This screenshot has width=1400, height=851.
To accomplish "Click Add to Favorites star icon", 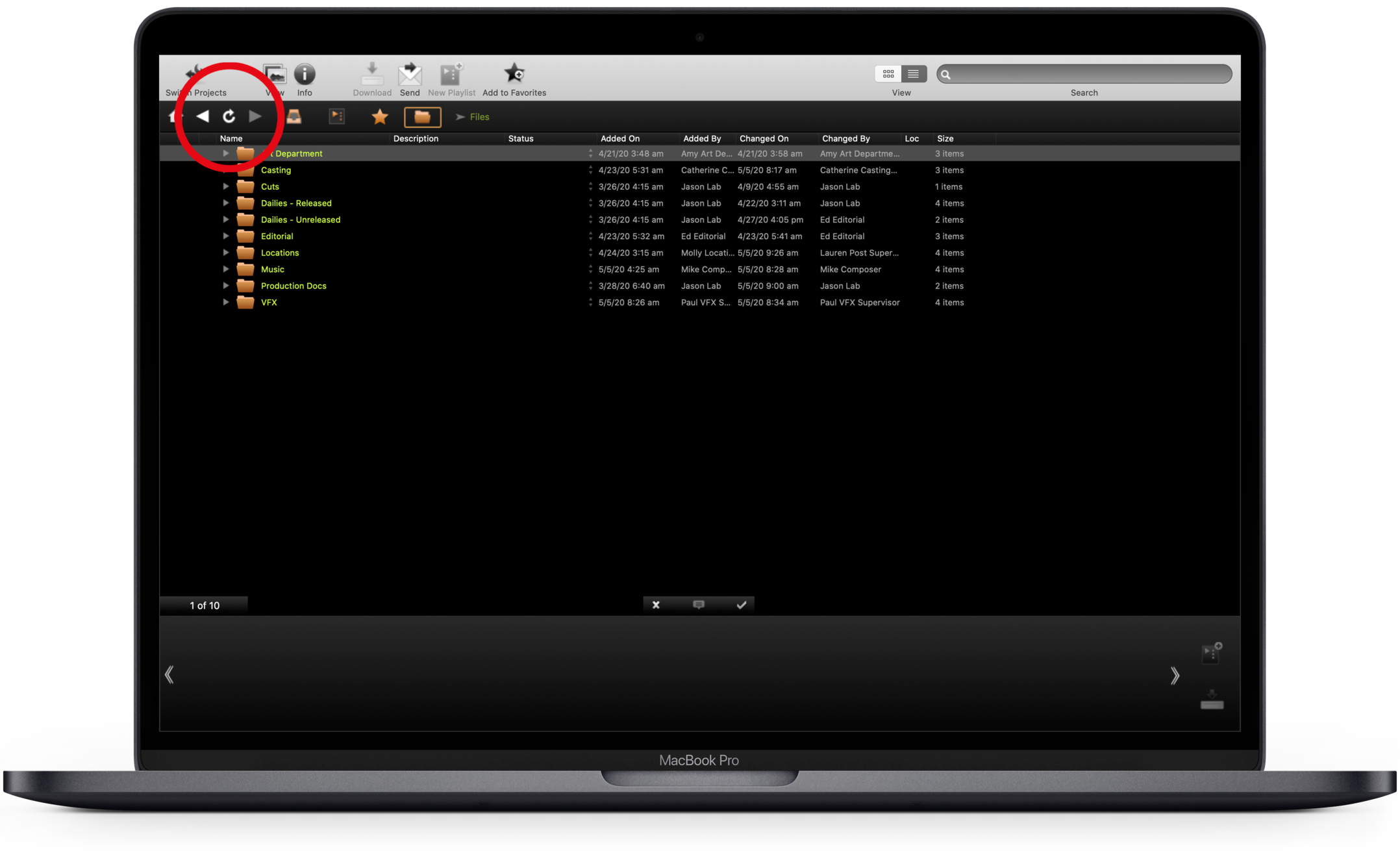I will pyautogui.click(x=514, y=73).
